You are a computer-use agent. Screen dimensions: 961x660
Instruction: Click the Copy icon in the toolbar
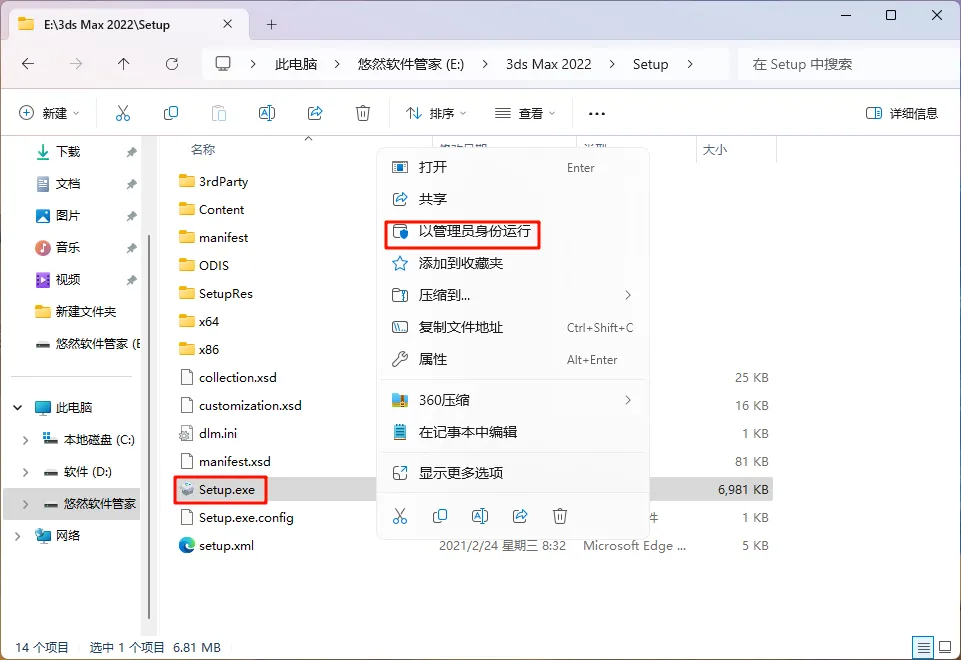pyautogui.click(x=171, y=113)
